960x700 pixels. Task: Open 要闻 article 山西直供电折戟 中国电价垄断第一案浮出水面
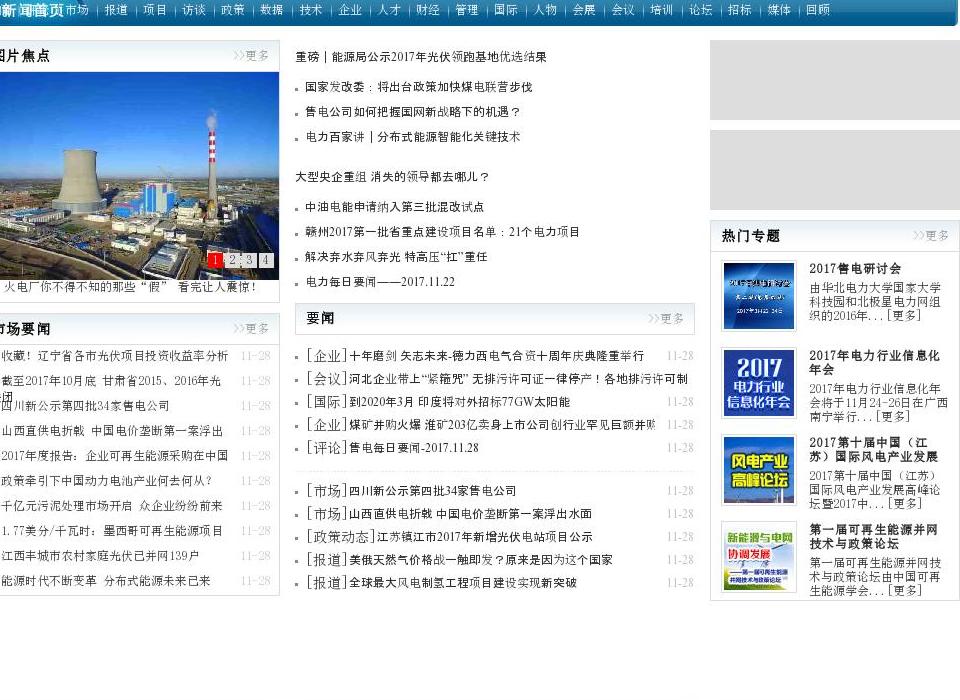point(470,514)
